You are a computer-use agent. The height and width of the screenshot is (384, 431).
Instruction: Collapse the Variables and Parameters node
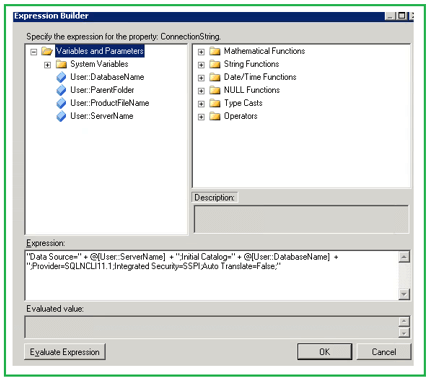point(33,52)
